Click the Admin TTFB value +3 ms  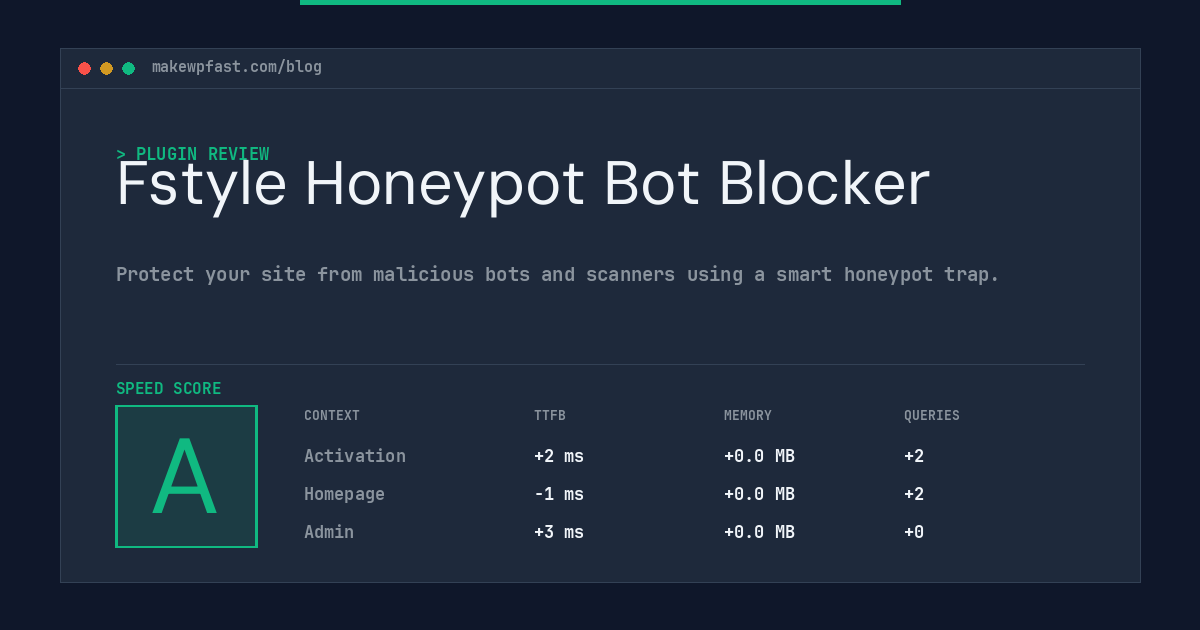pos(559,532)
